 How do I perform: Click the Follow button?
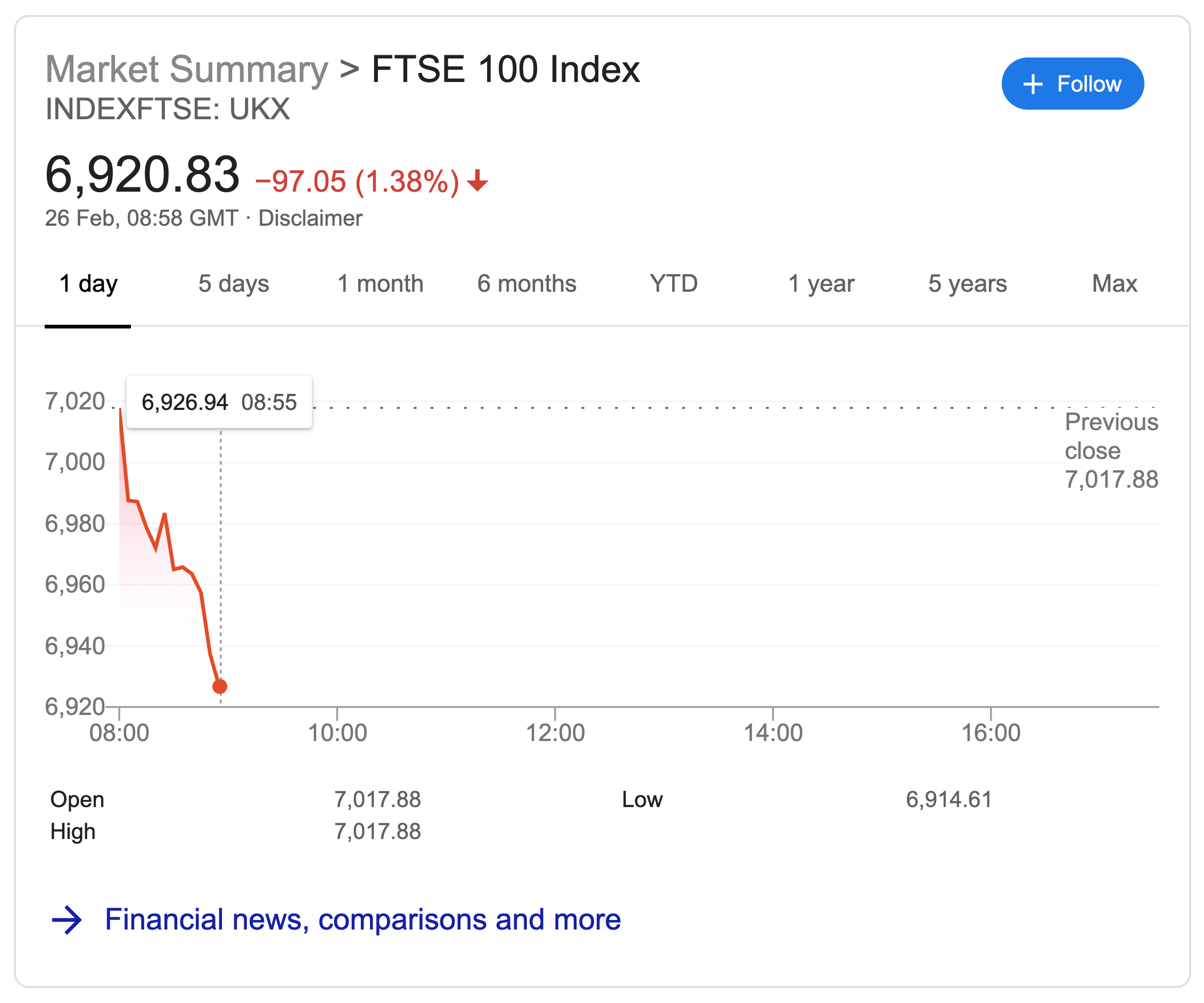coord(1072,84)
